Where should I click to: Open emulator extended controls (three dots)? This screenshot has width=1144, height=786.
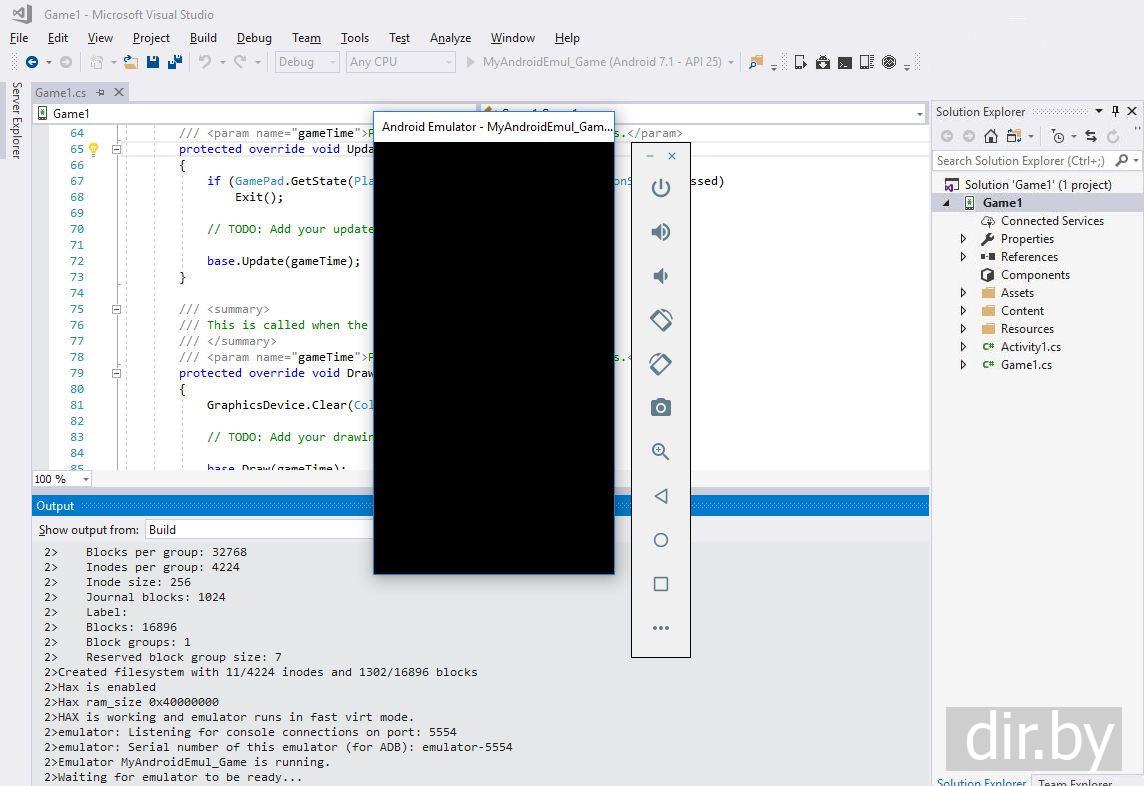coord(660,628)
